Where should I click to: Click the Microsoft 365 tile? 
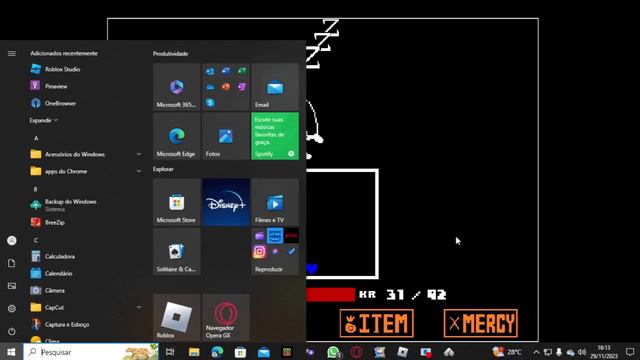[x=177, y=87]
